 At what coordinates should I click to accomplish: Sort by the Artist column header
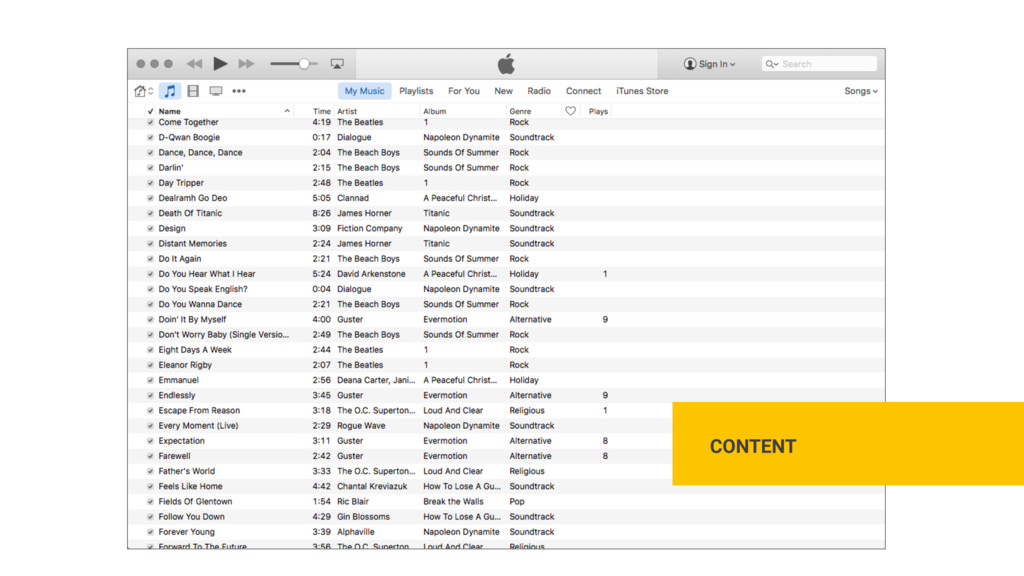347,112
